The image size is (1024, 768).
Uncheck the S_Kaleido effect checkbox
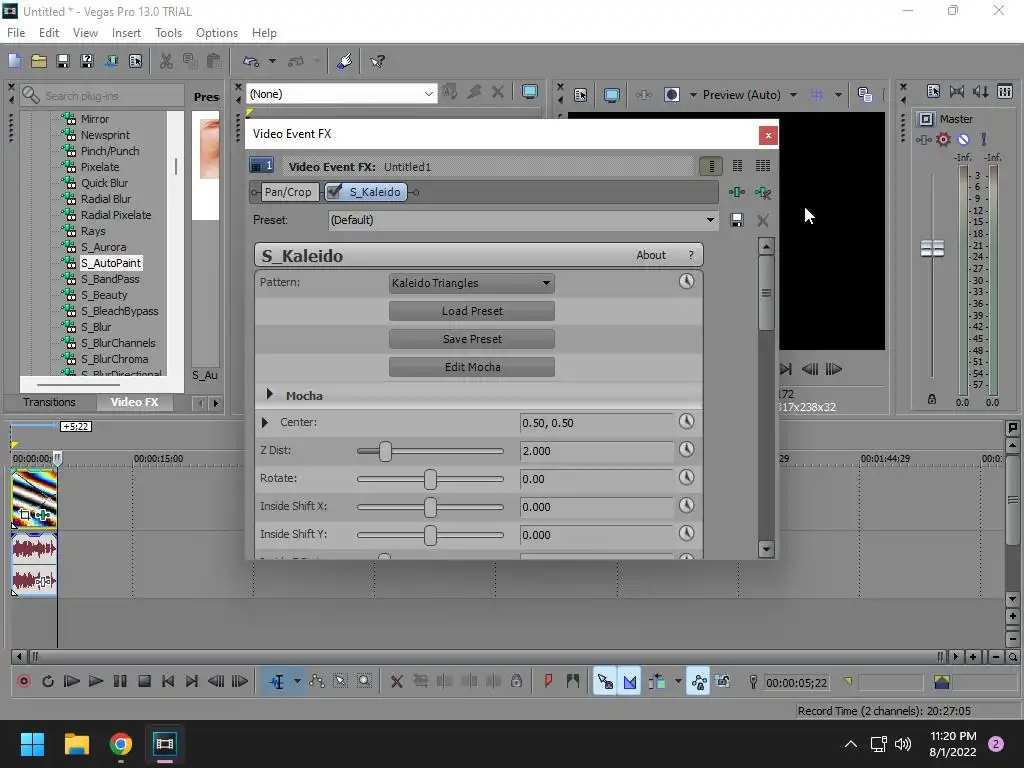[x=334, y=191]
